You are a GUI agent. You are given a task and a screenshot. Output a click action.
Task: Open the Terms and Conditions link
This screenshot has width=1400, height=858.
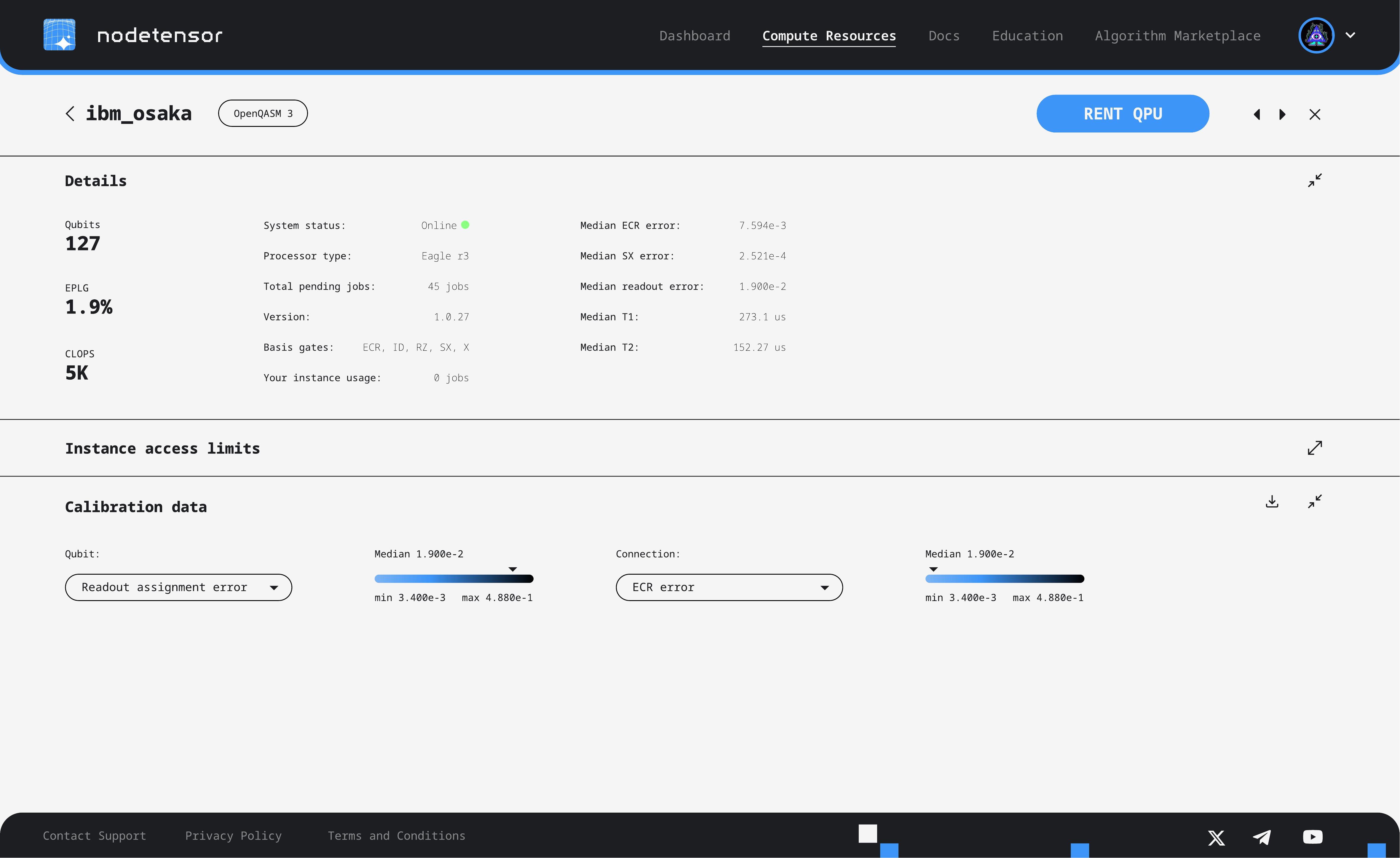click(x=396, y=835)
